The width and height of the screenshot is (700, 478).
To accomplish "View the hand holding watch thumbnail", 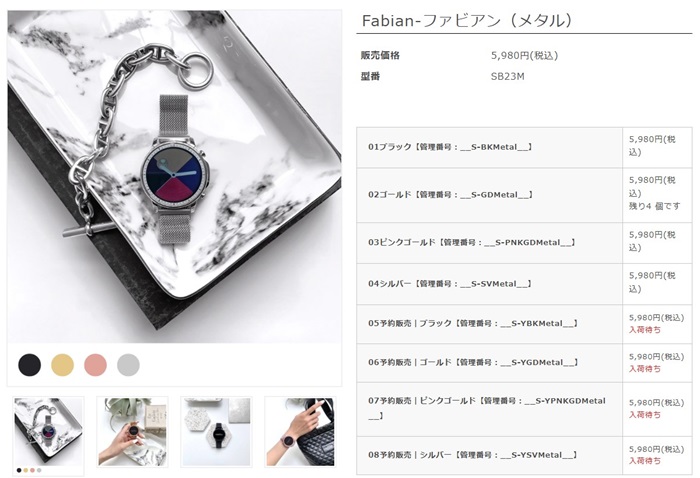I will (x=132, y=432).
